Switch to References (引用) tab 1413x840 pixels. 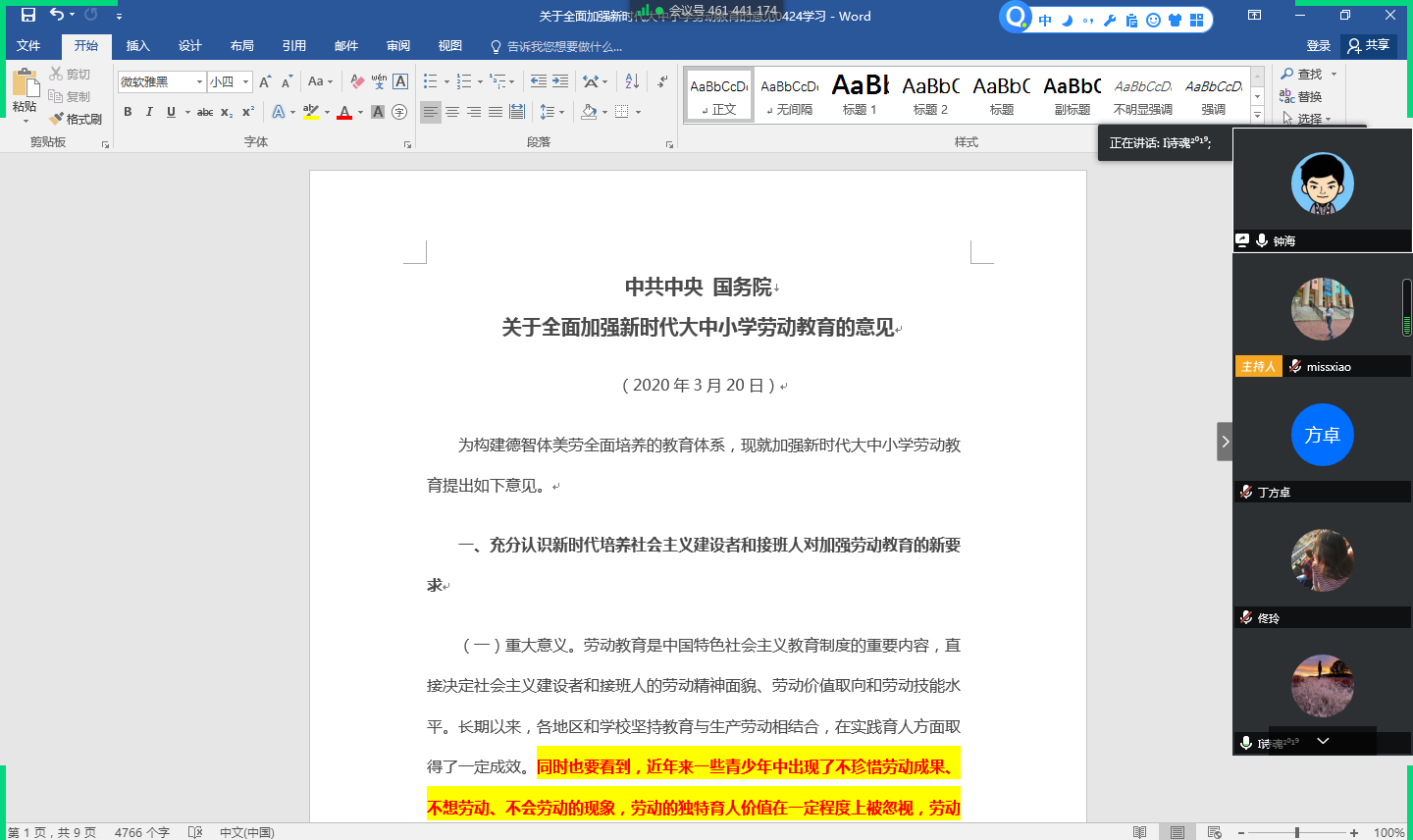pyautogui.click(x=294, y=46)
